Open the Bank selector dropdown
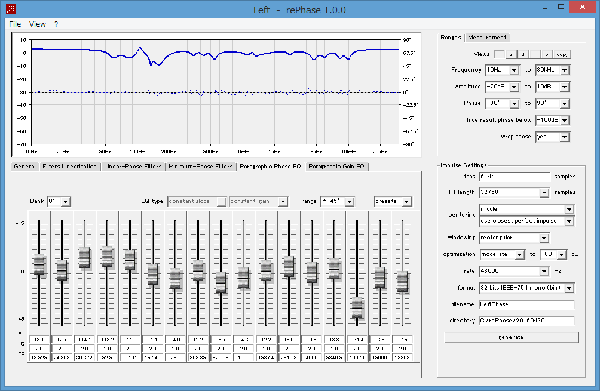 click(66, 202)
